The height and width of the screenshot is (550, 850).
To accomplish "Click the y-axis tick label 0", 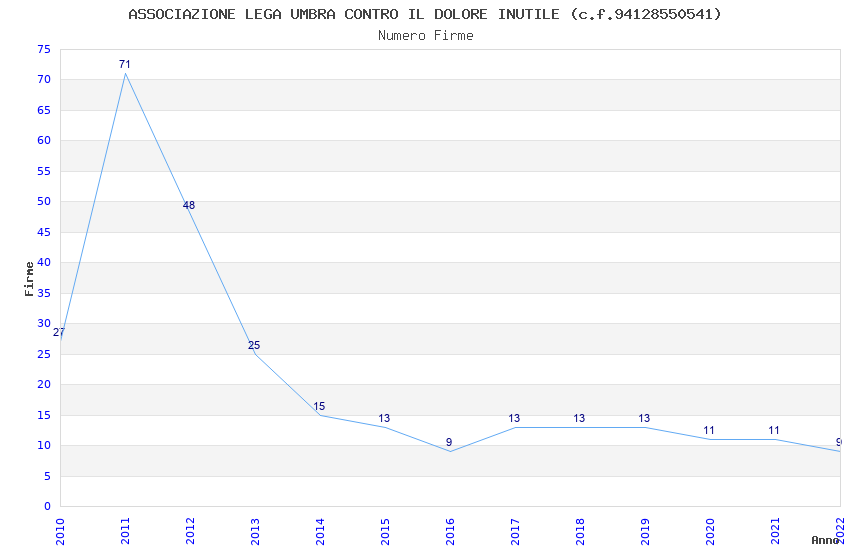I will click(47, 507).
